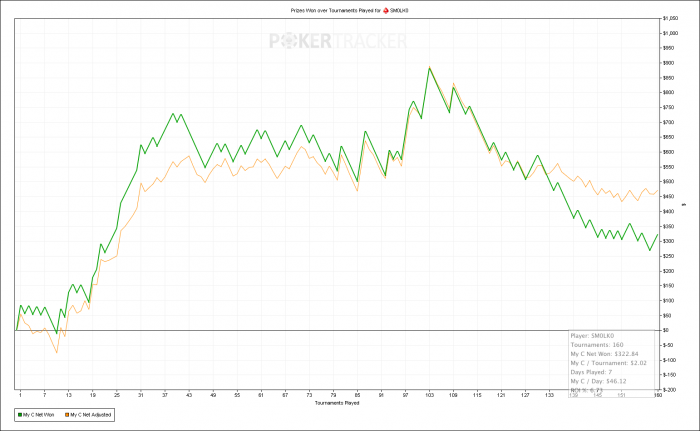Click the x-axis tick label 115

(x=478, y=395)
